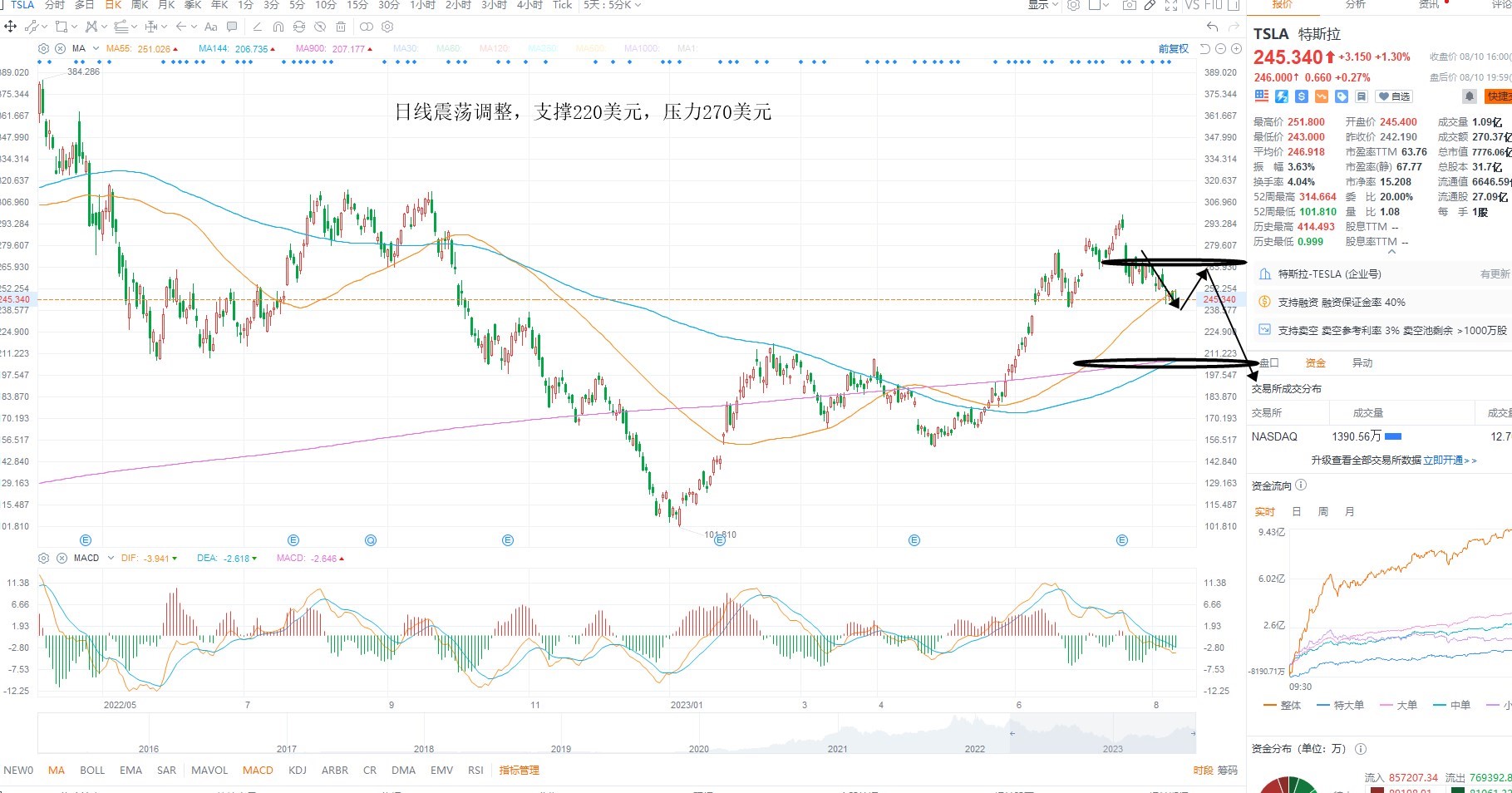
Task: Open the 资讯 news tab
Action: [x=1429, y=5]
